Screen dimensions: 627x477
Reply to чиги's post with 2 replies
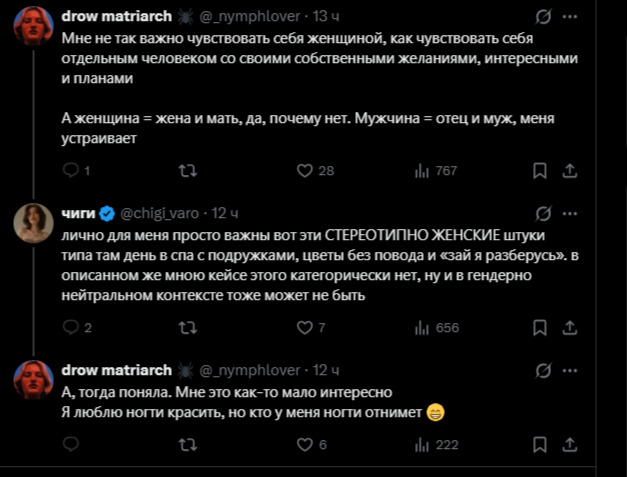click(x=71, y=327)
